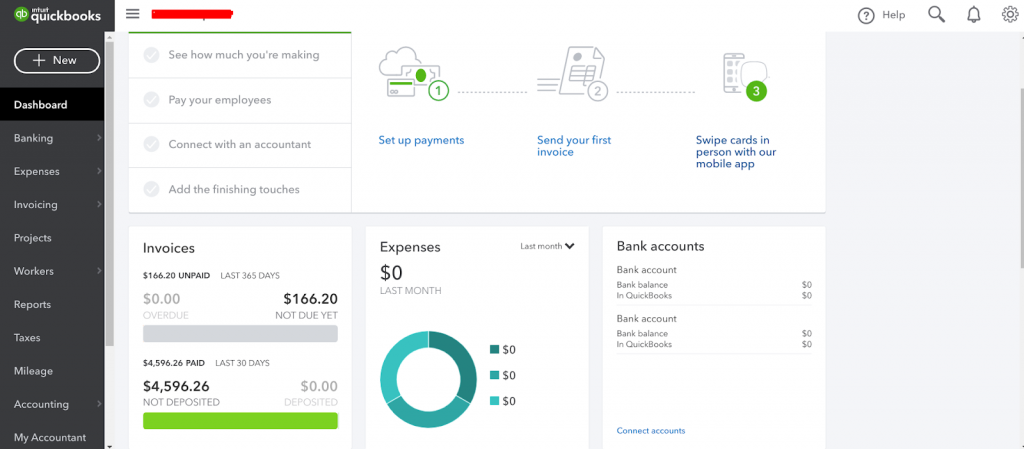Click the $0.00 Deposited amount
The height and width of the screenshot is (449, 1024).
tap(319, 386)
